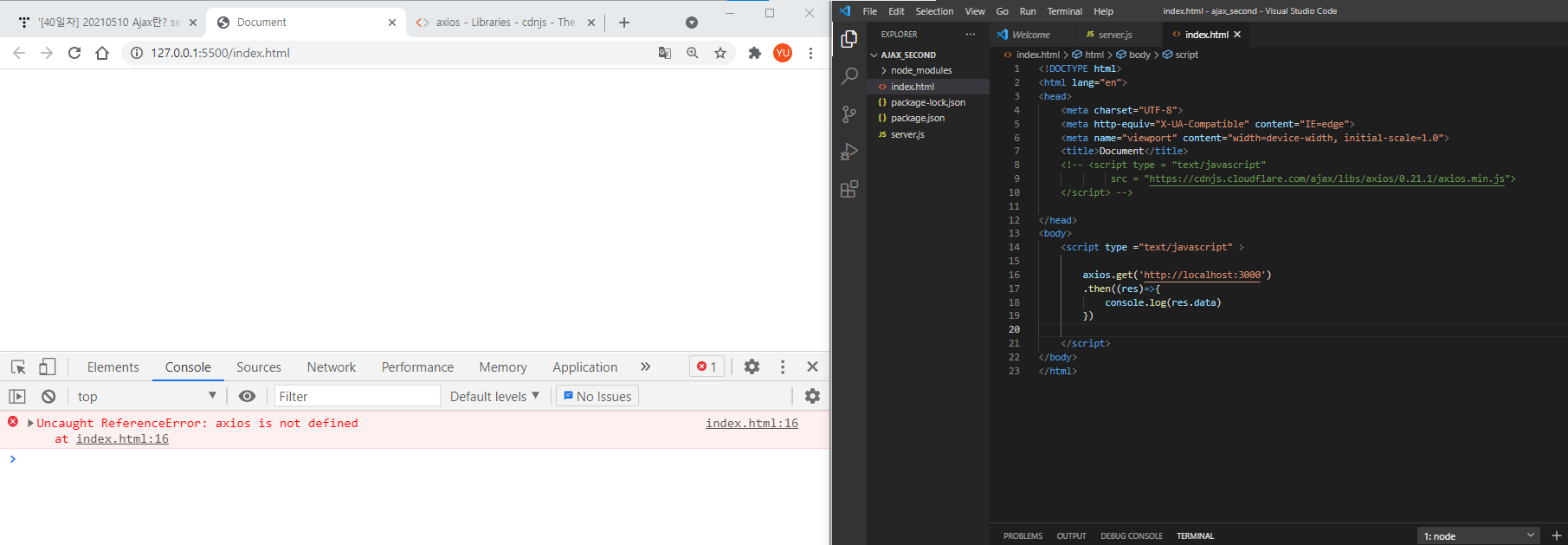Add new terminal with plus icon
The image size is (1568, 545).
pos(1556,535)
